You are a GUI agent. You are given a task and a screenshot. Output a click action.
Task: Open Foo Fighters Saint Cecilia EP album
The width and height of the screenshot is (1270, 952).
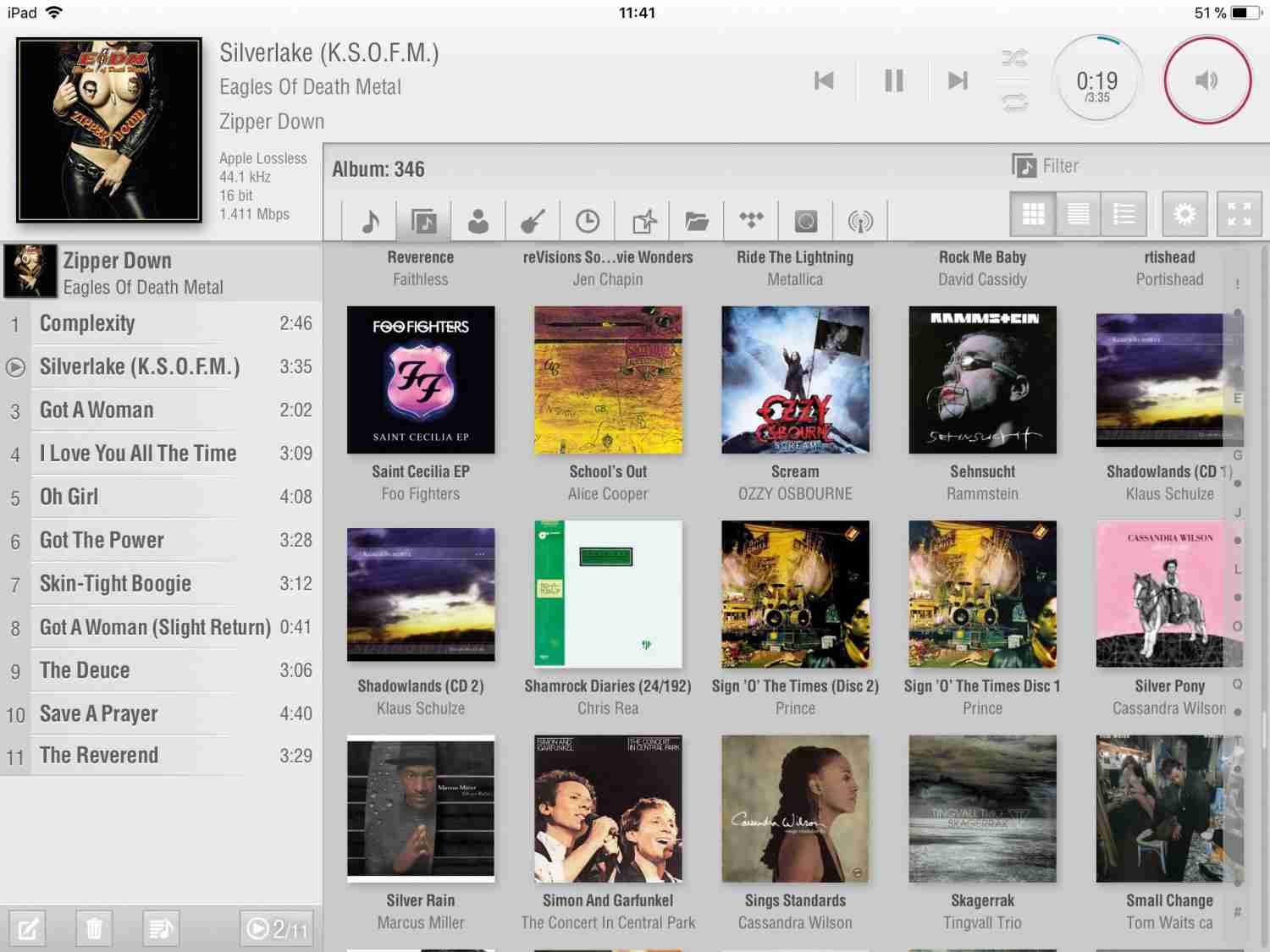click(x=421, y=380)
